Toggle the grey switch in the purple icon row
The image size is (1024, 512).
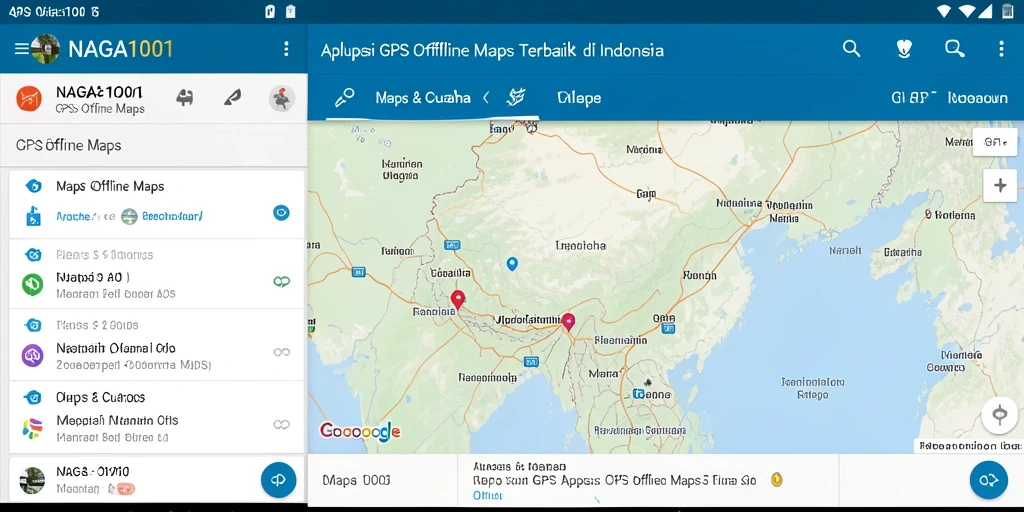(281, 352)
